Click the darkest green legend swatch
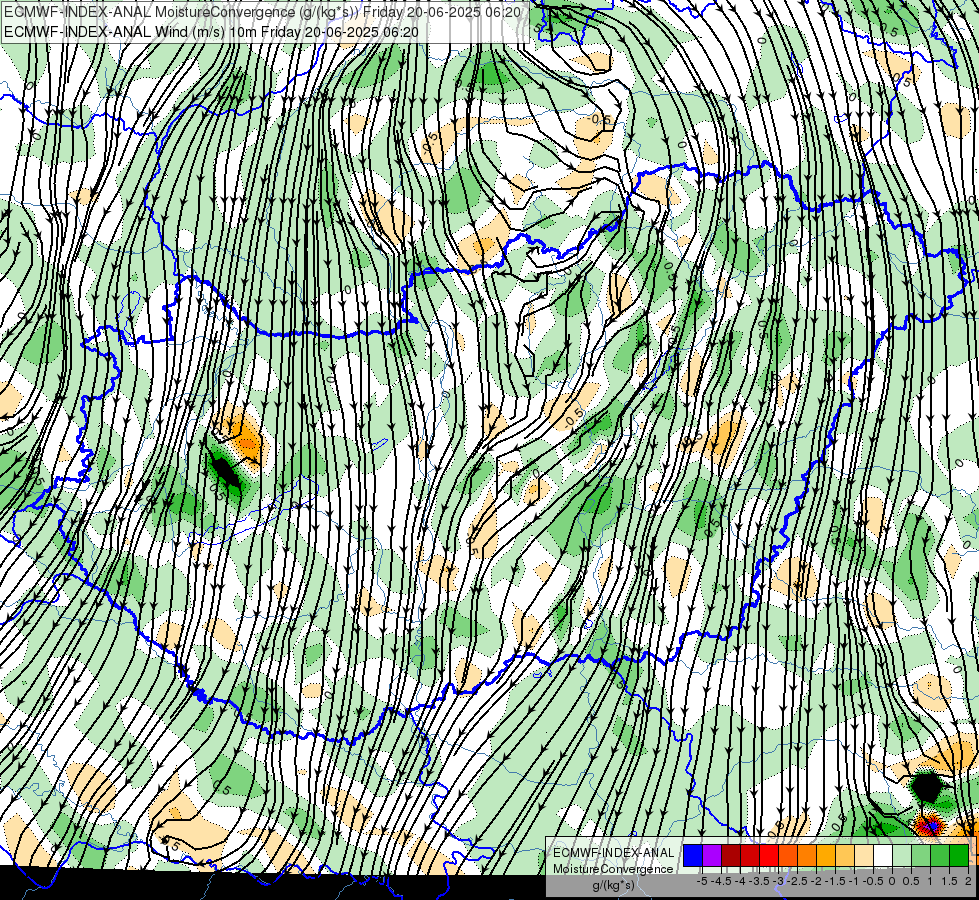Image resolution: width=979 pixels, height=900 pixels. point(959,855)
